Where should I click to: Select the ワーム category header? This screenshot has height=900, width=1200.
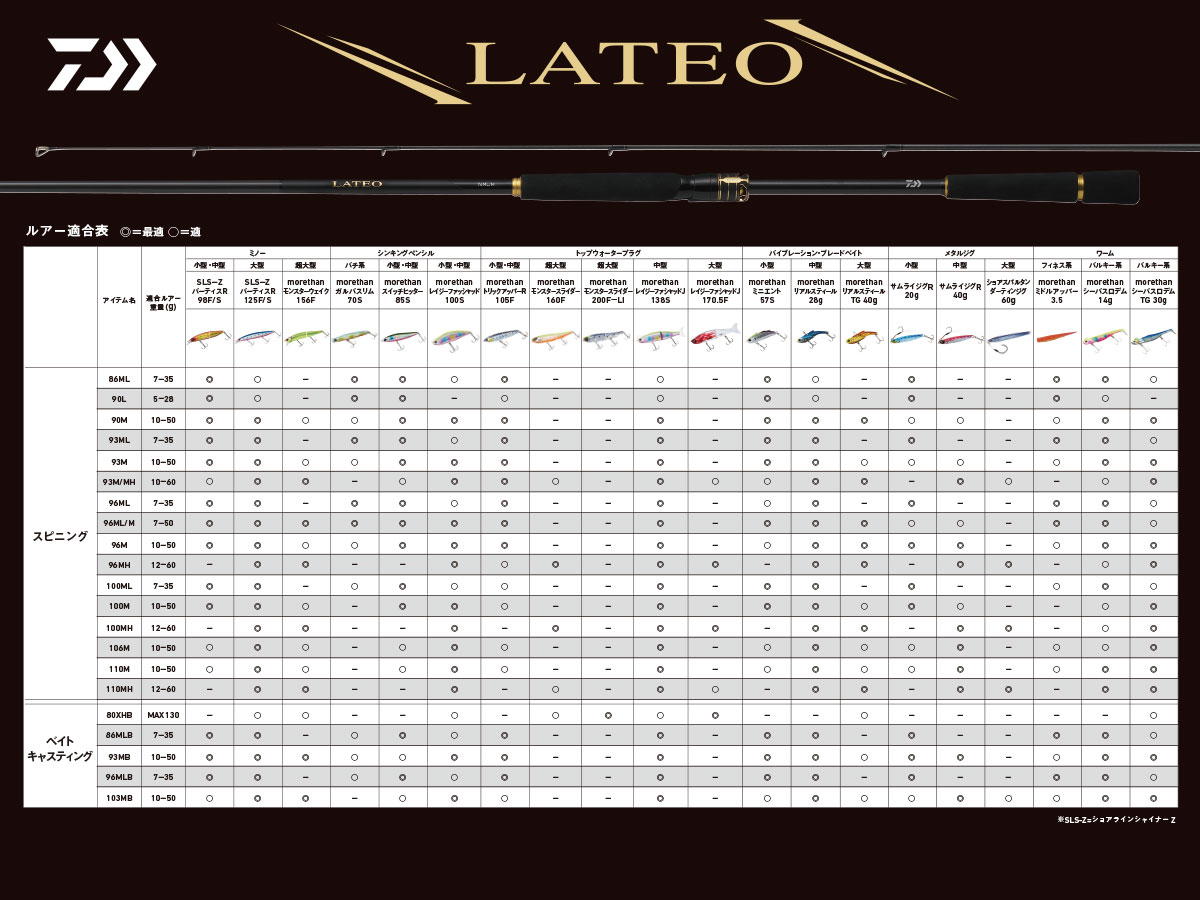point(1104,254)
